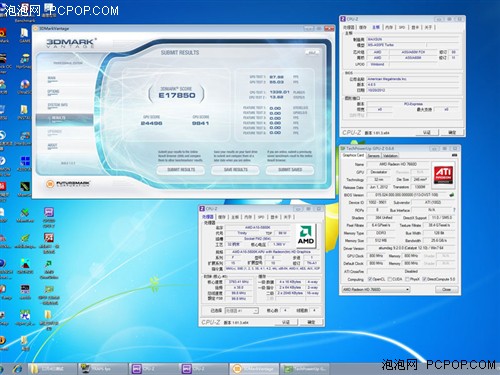Click the GPU-Z screenshot camera icon
This screenshot has height=375, width=500.
tap(454, 156)
